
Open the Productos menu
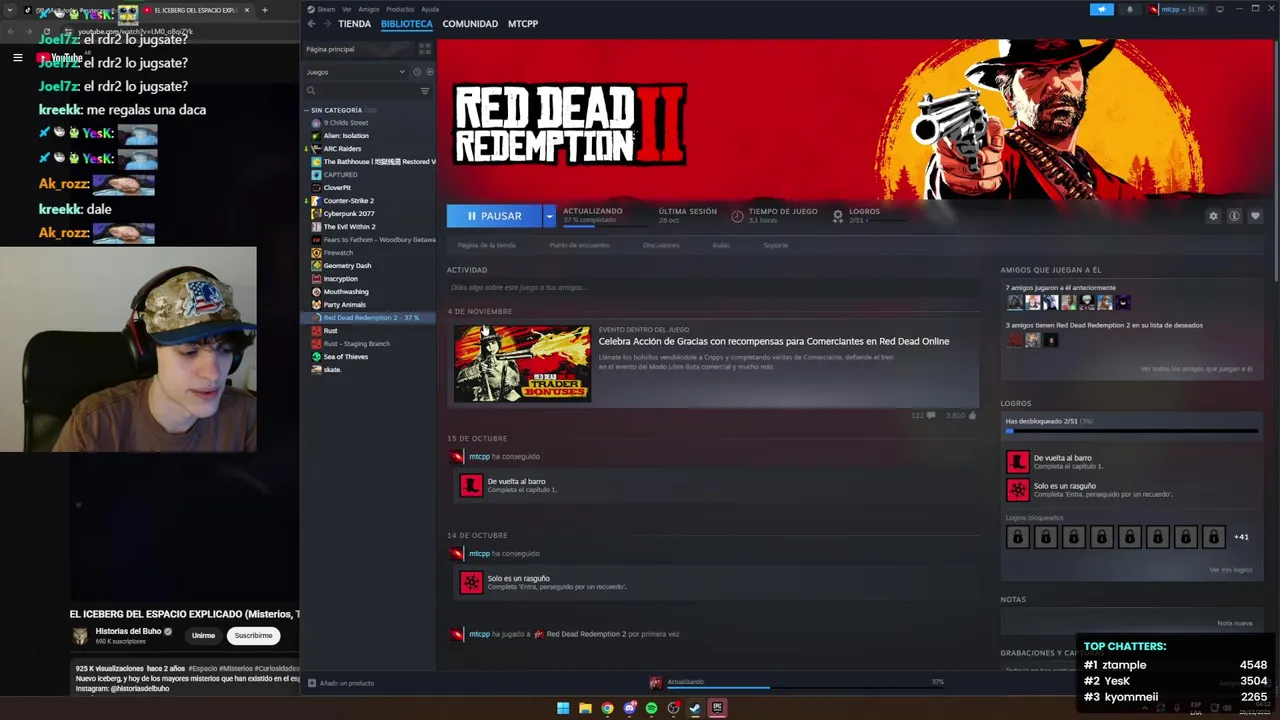[400, 9]
